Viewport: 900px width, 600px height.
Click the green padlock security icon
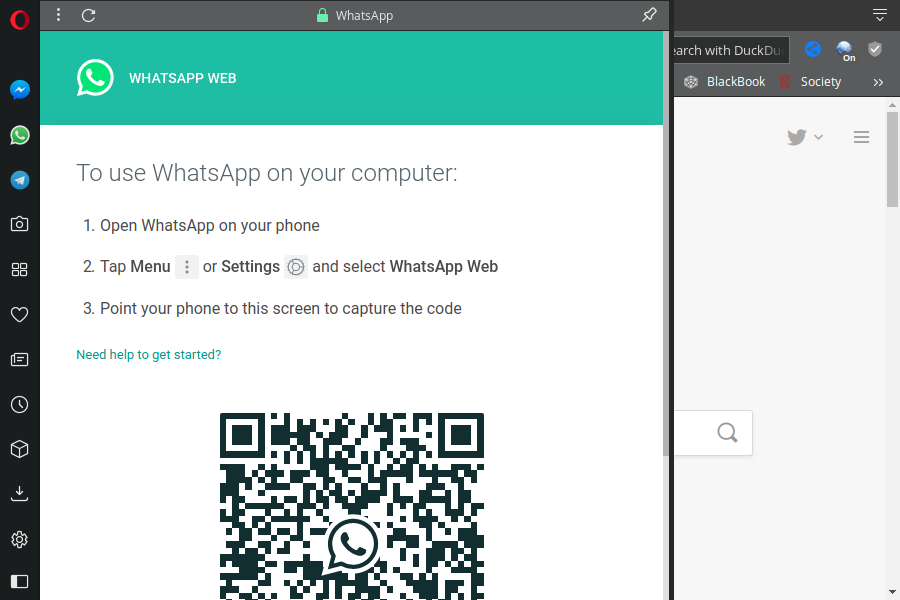point(323,16)
